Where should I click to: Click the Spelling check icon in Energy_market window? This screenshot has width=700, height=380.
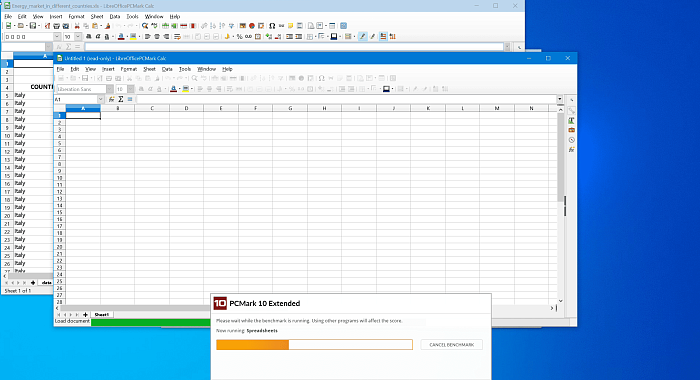tap(154, 25)
